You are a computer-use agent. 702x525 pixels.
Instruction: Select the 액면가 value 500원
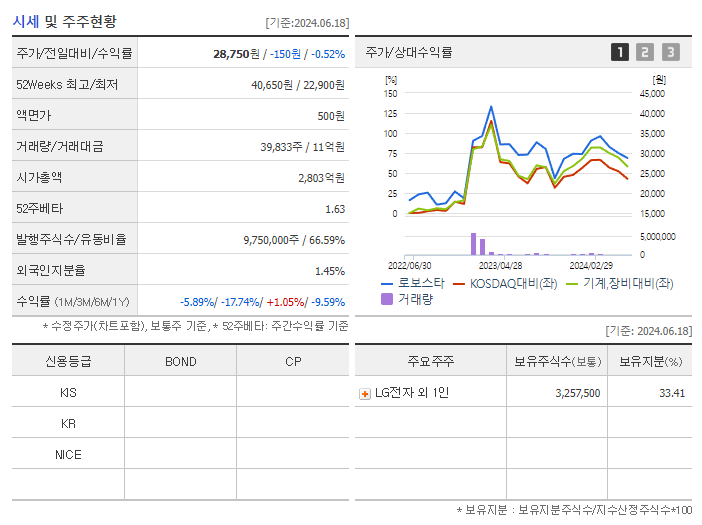click(331, 116)
